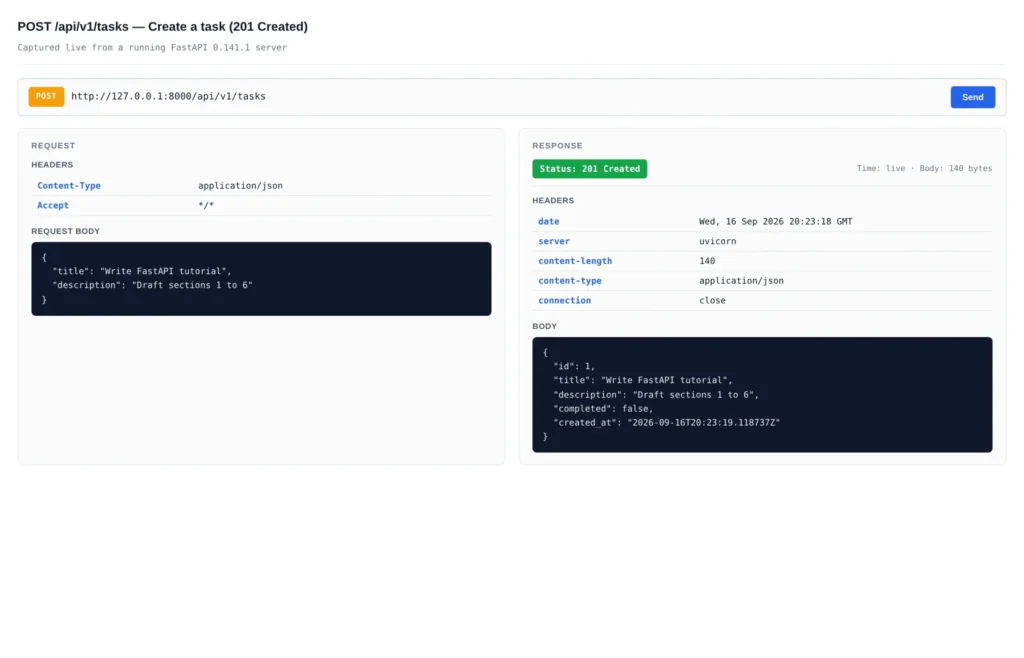This screenshot has height=658, width=1024.
Task: Click the REQUEST section heading
Action: [x=53, y=146]
